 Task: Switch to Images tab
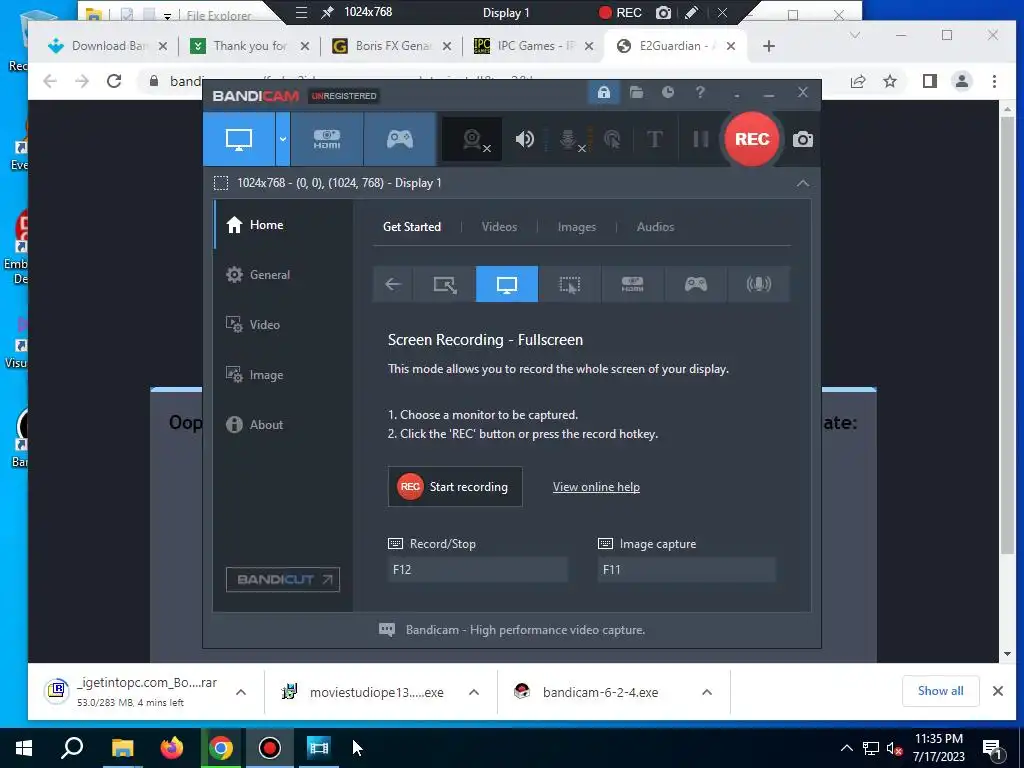coord(577,227)
